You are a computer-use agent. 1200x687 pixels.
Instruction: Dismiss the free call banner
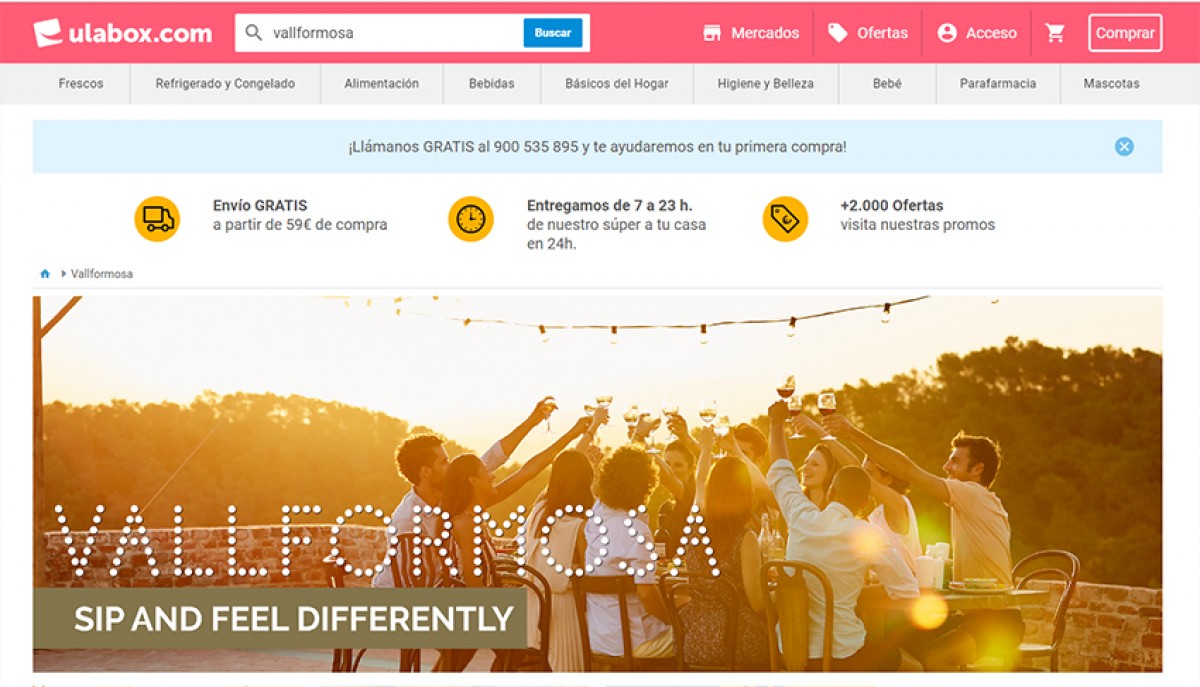tap(1124, 147)
